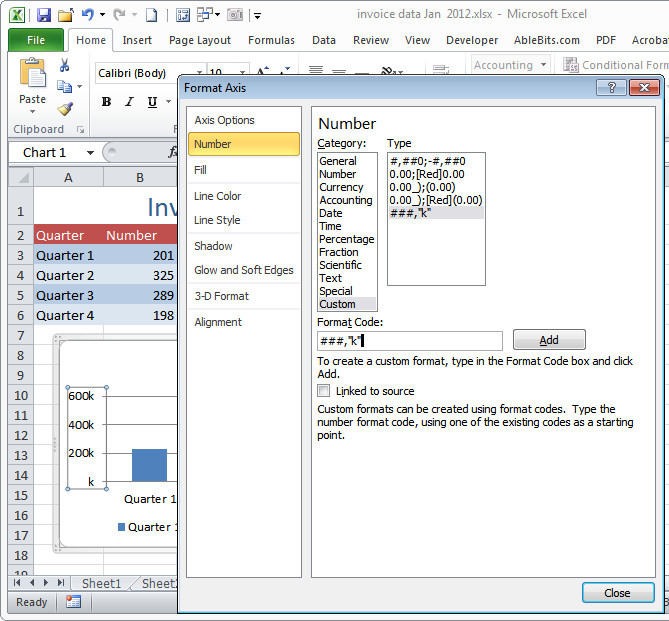This screenshot has width=669, height=621.
Task: Open the Undo history dropdown arrow
Action: tap(102, 15)
